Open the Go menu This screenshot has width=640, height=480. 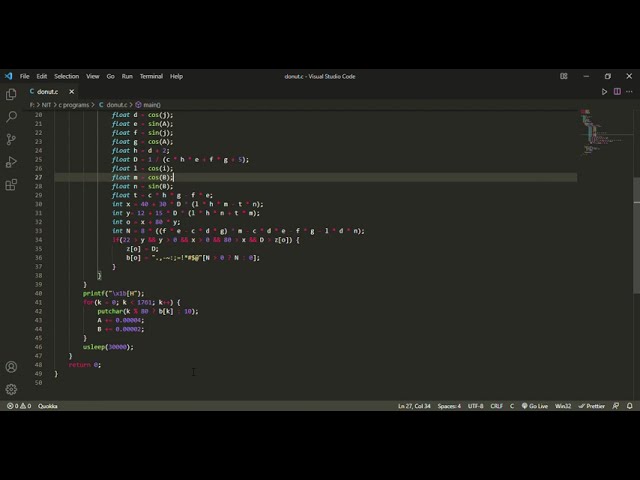[x=110, y=76]
